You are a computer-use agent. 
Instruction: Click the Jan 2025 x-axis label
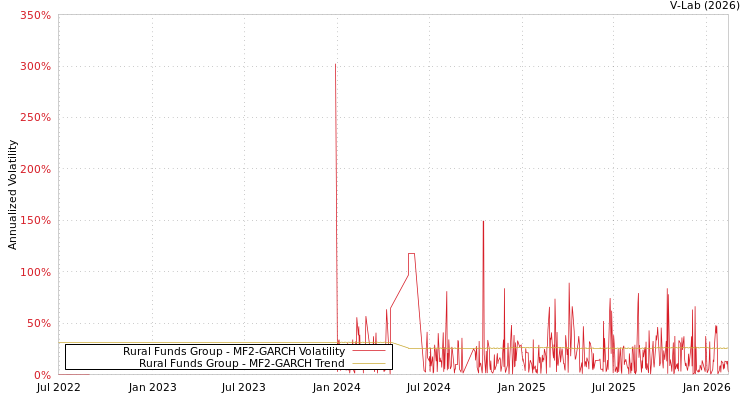click(x=521, y=388)
